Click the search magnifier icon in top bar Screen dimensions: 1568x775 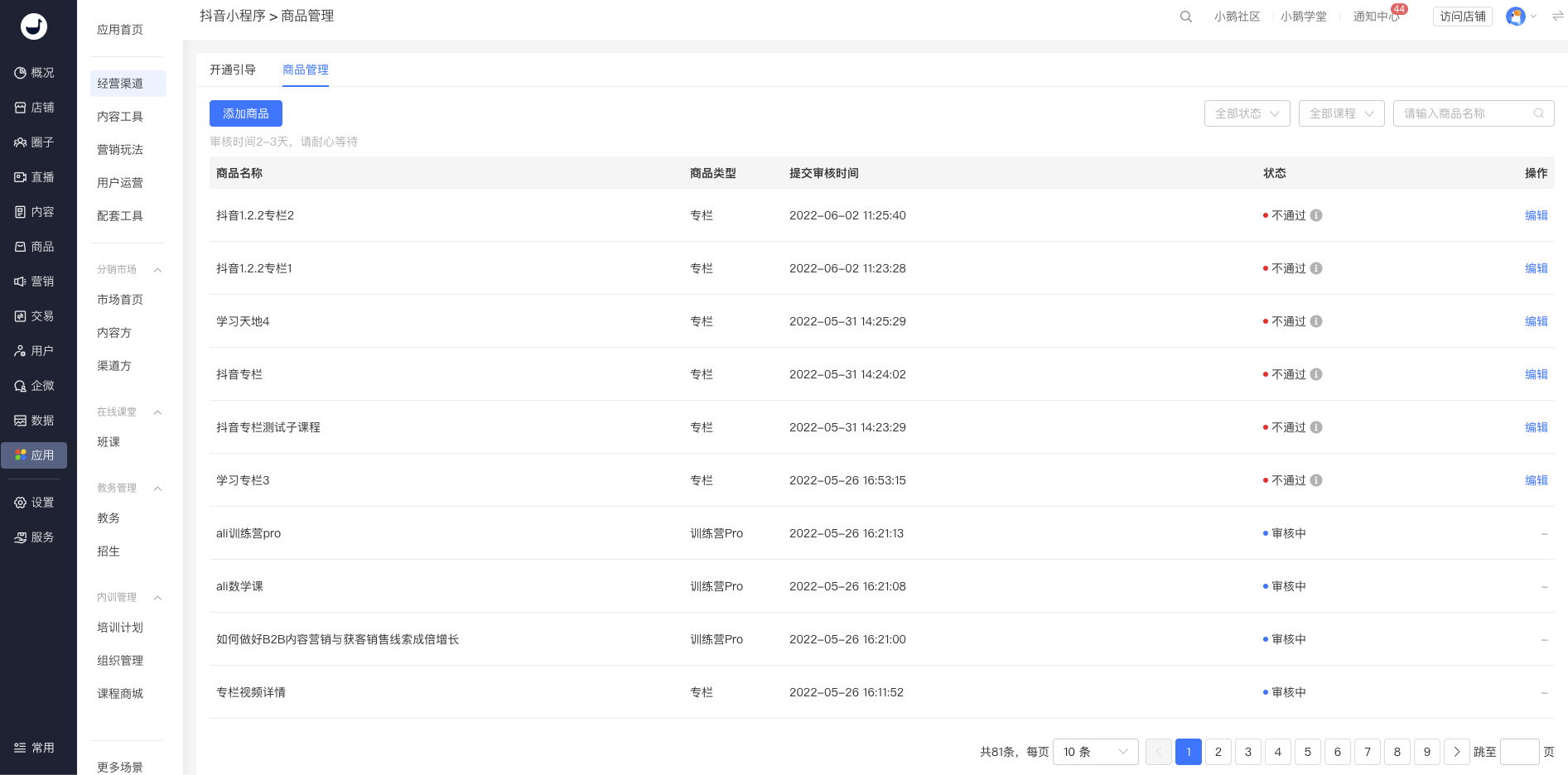click(1185, 17)
